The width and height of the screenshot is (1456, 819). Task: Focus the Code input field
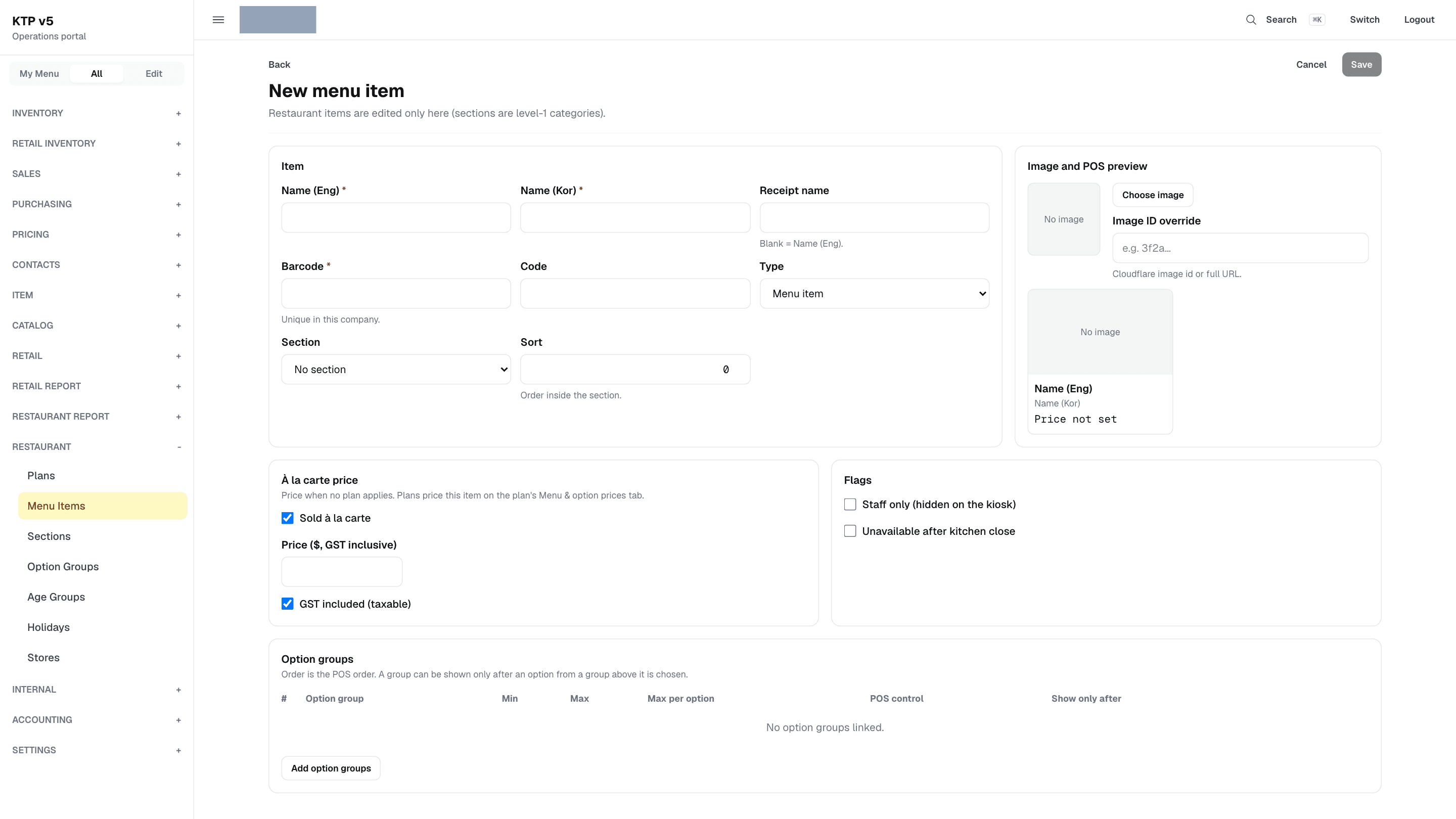click(x=635, y=293)
